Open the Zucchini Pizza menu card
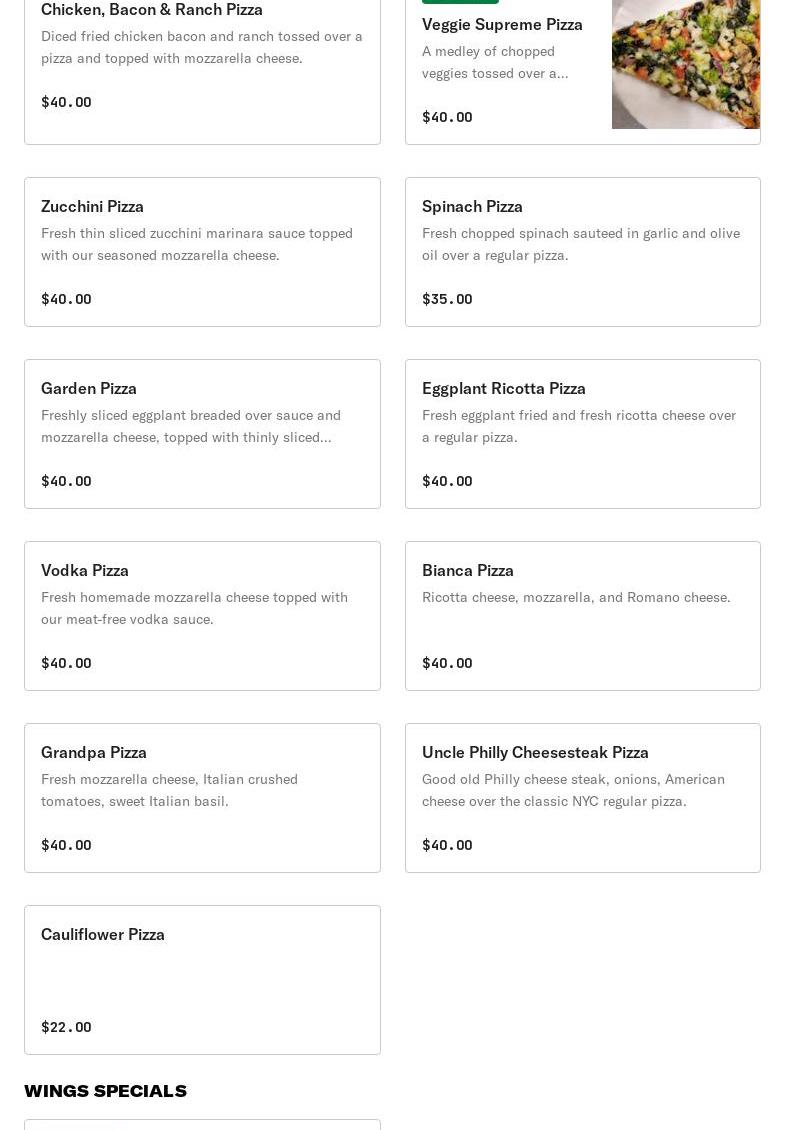This screenshot has height=1130, width=785. click(x=202, y=252)
